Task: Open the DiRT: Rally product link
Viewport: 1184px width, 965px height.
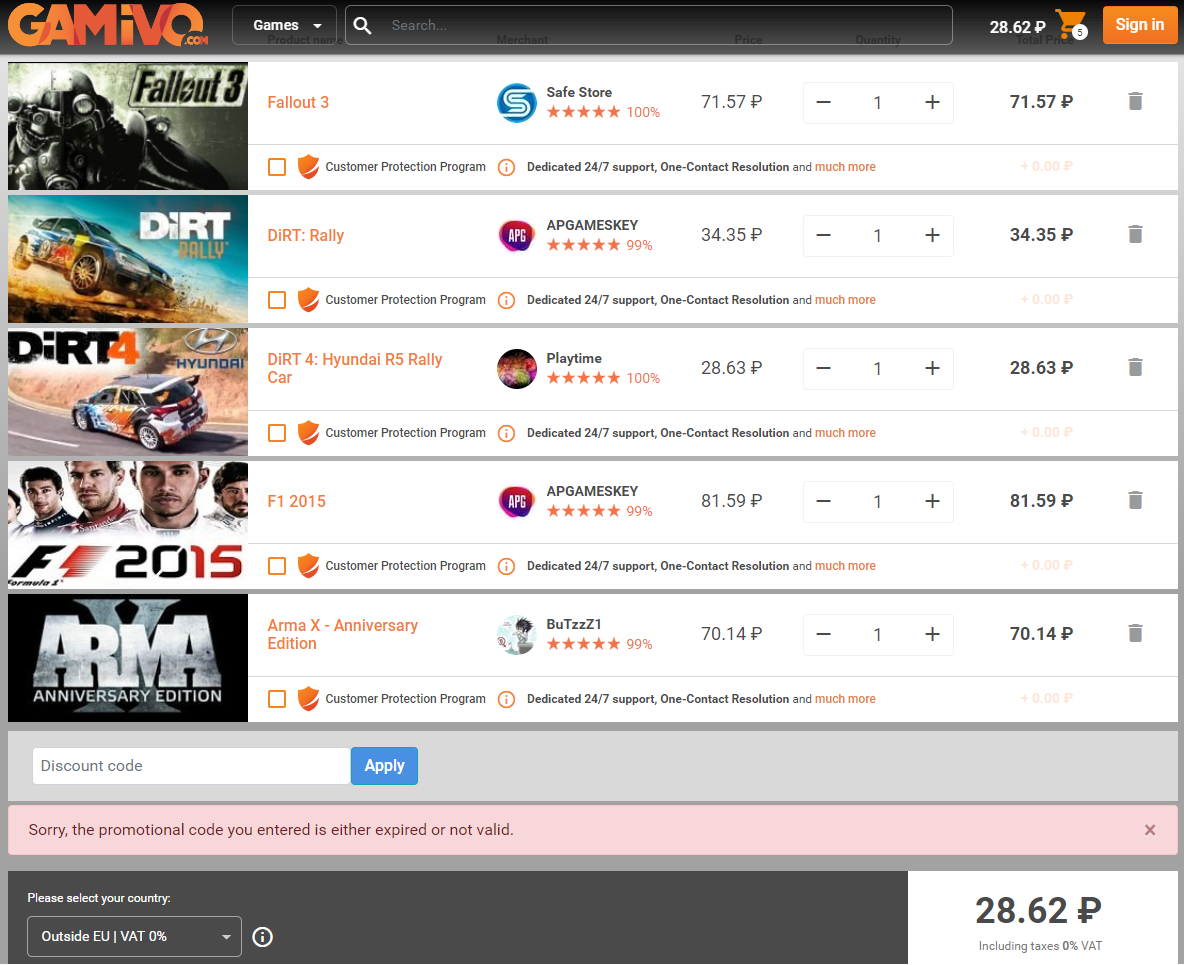Action: (306, 236)
